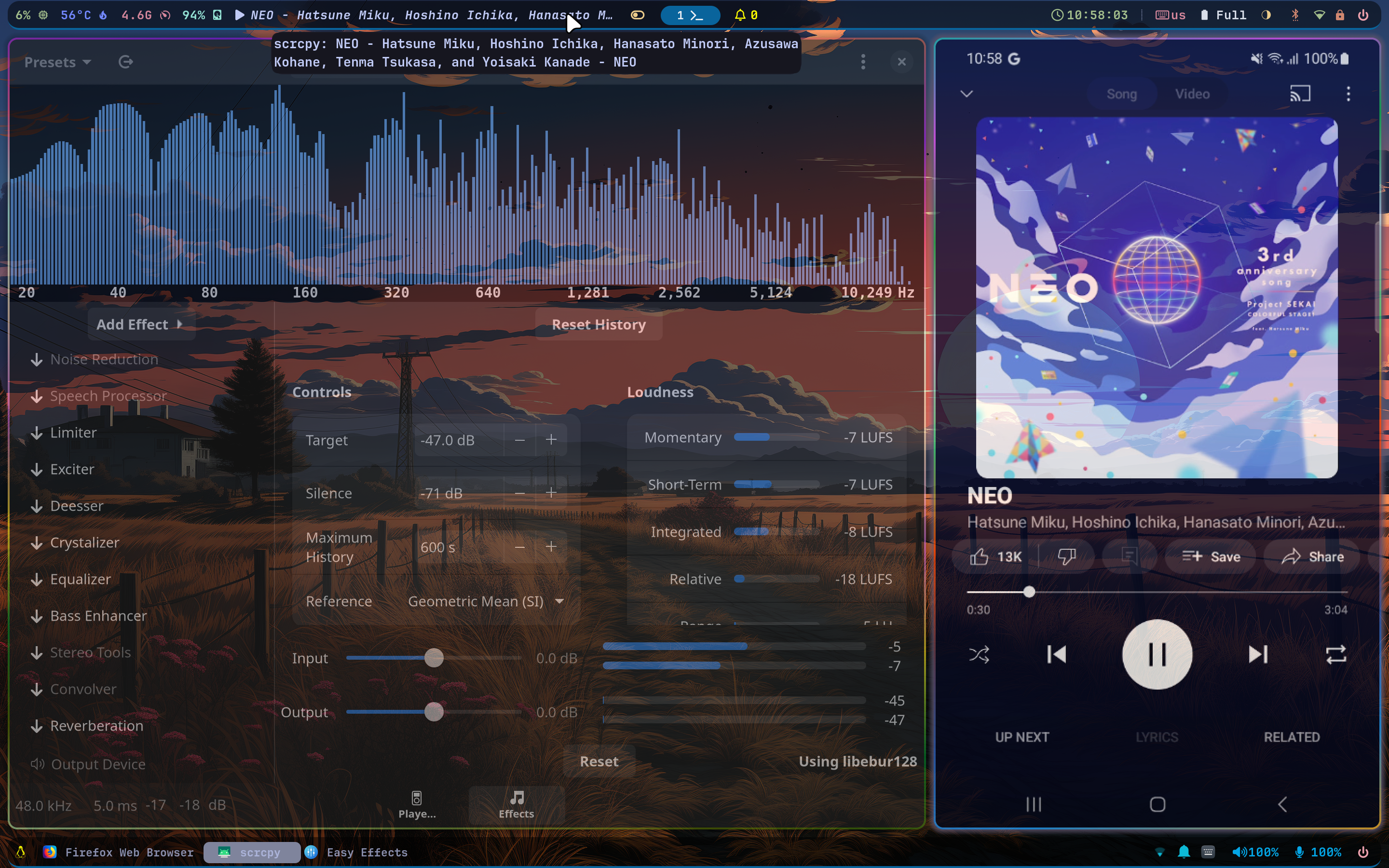Viewport: 1389px width, 868px height.
Task: Click the Share button
Action: (x=1312, y=557)
